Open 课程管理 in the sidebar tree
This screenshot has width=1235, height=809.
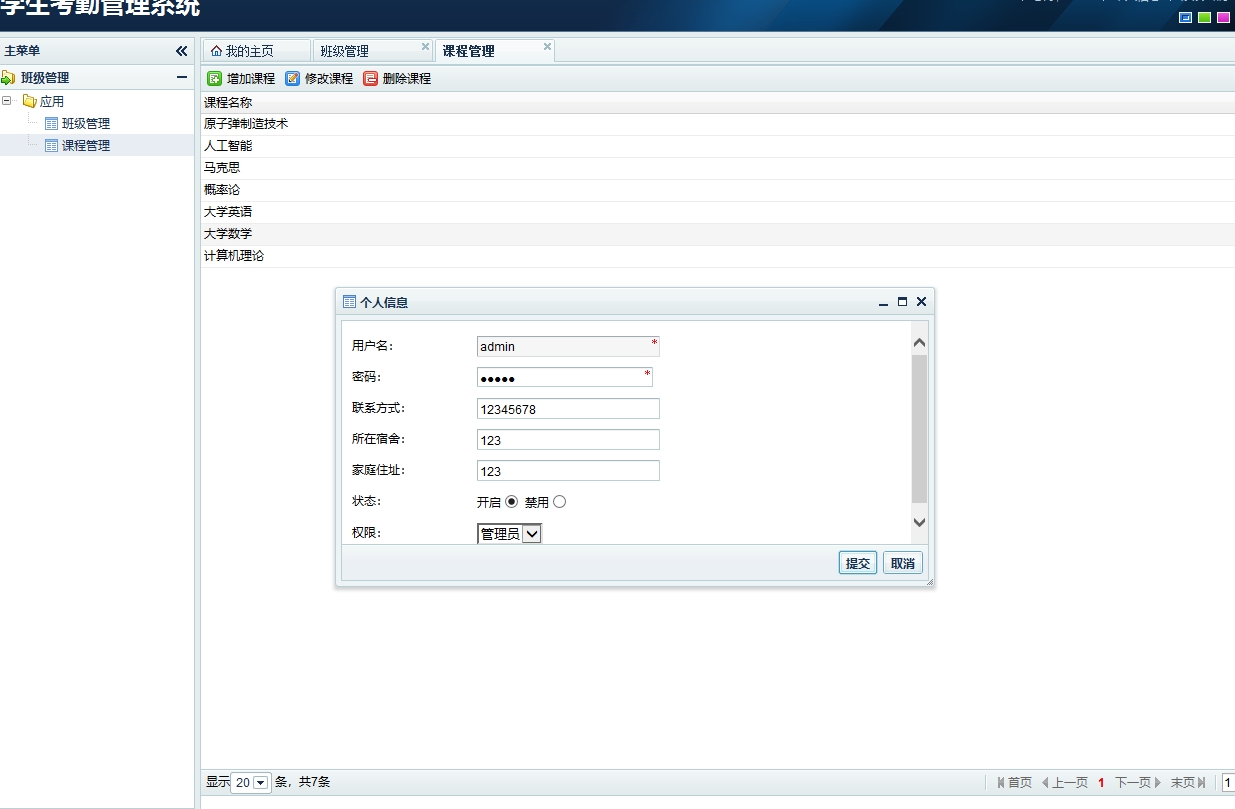[x=86, y=146]
